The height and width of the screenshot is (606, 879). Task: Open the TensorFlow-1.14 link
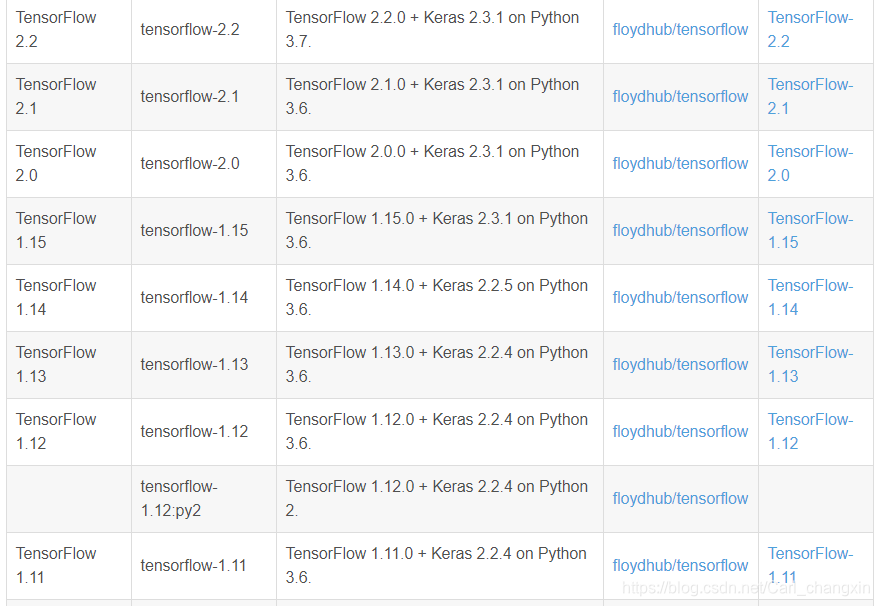coord(810,298)
